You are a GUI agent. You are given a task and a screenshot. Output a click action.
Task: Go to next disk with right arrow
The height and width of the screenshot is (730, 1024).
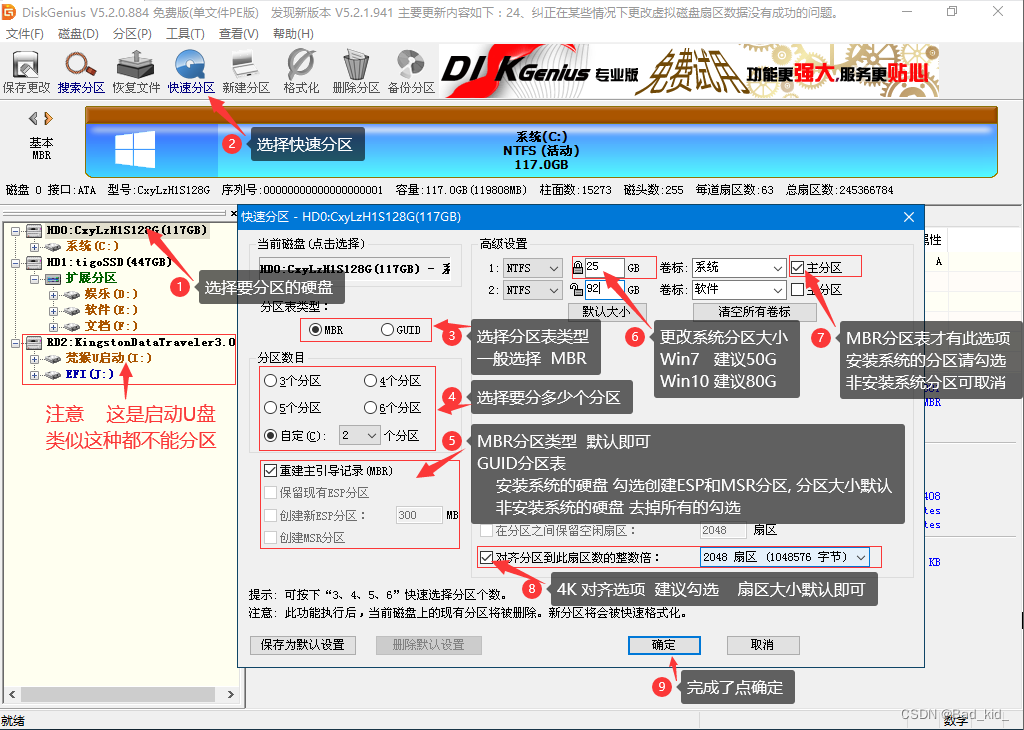(x=48, y=118)
